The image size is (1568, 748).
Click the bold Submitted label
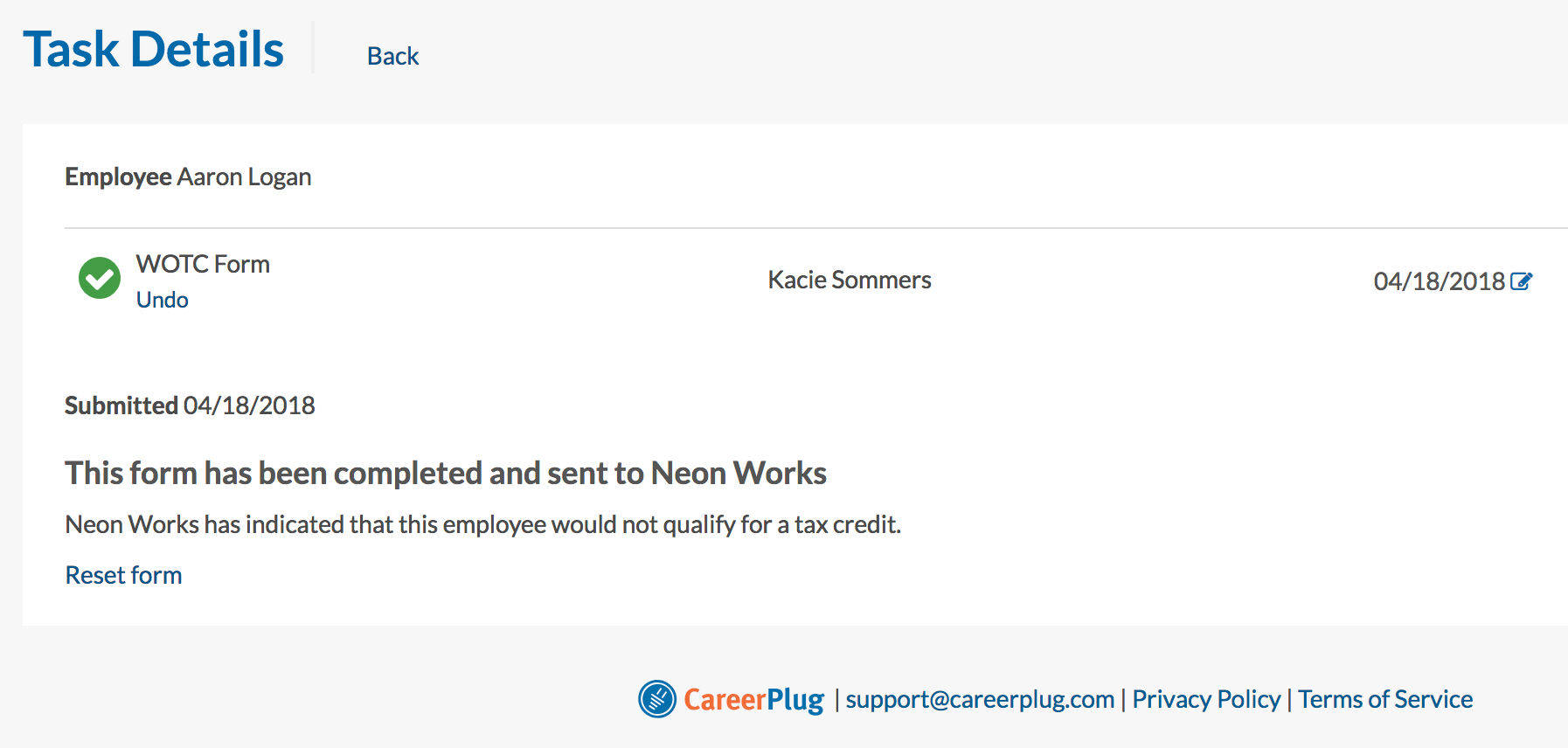coord(121,405)
